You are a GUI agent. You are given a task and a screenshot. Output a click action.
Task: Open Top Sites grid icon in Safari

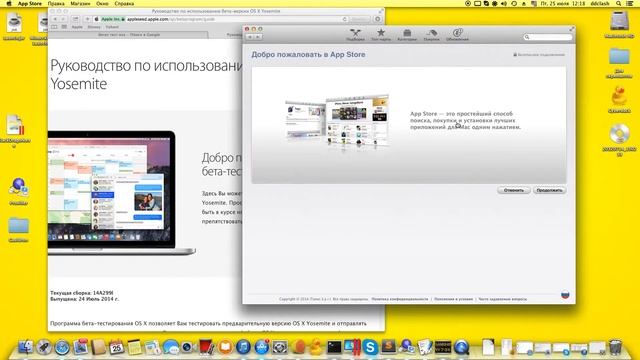point(64,27)
